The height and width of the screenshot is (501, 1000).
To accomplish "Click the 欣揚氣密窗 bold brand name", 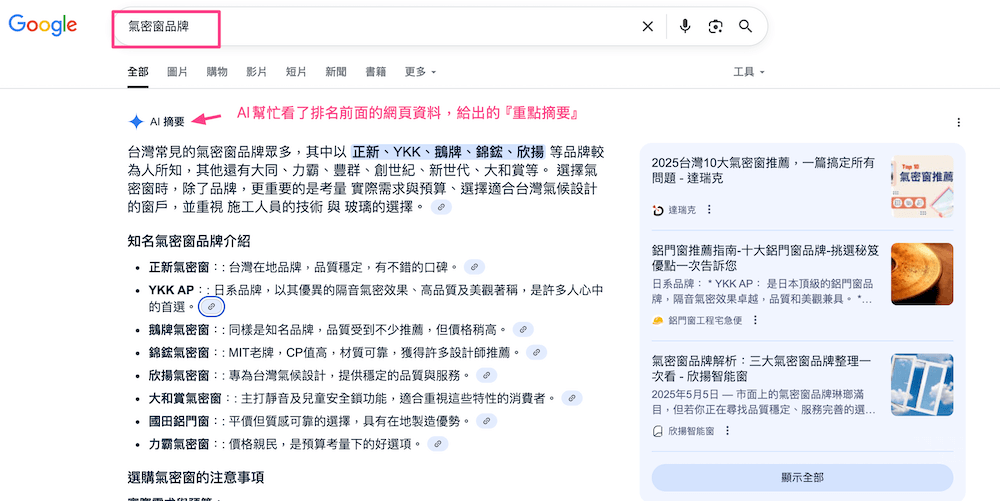I will [x=179, y=376].
